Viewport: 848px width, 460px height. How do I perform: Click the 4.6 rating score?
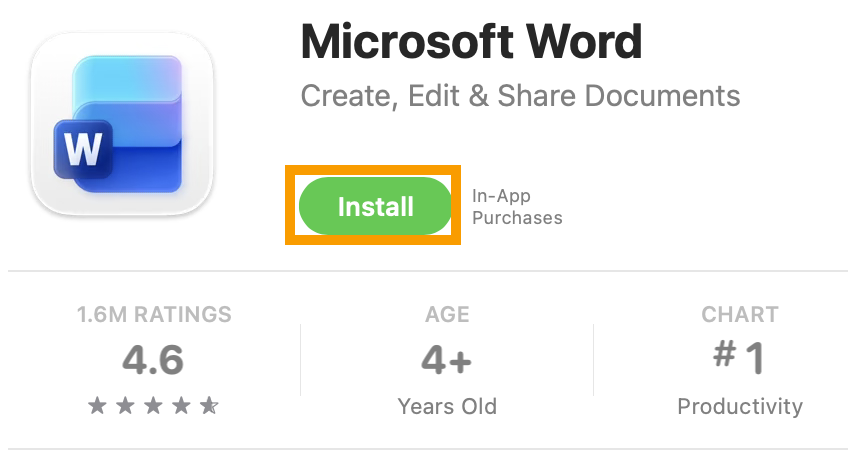[x=154, y=360]
